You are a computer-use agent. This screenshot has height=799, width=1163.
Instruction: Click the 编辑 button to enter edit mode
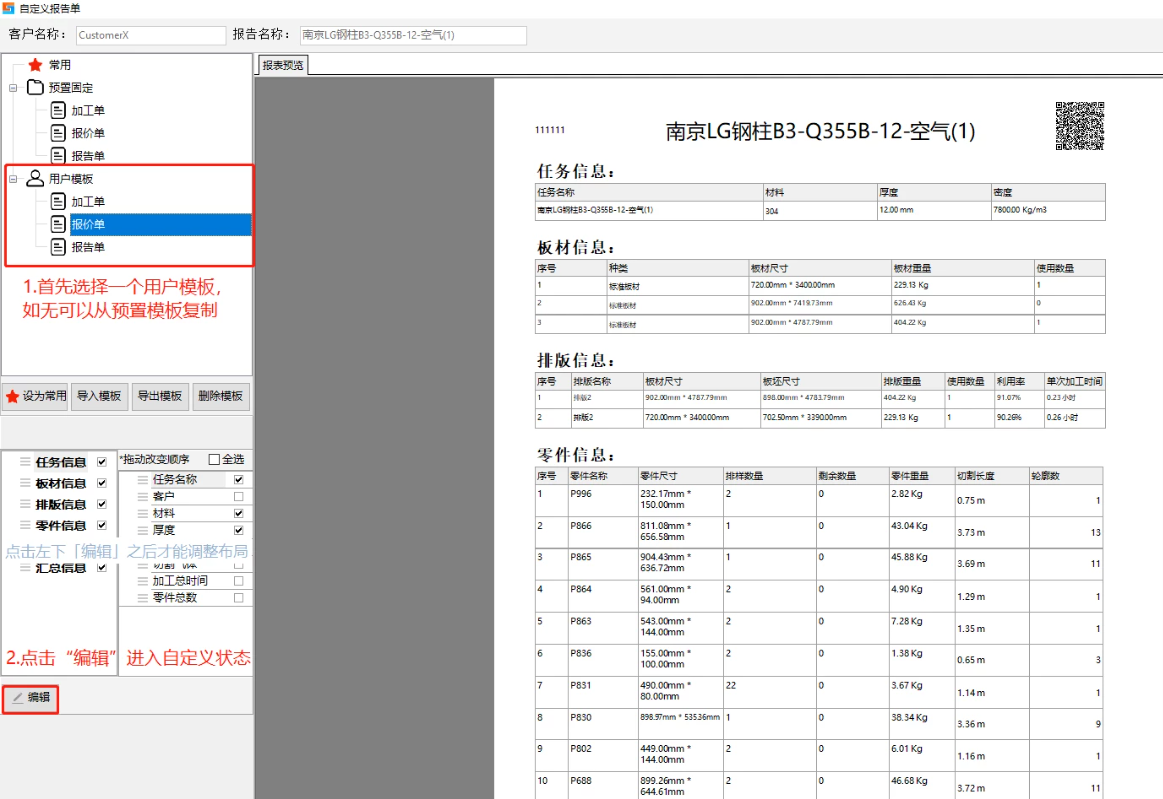(x=30, y=698)
